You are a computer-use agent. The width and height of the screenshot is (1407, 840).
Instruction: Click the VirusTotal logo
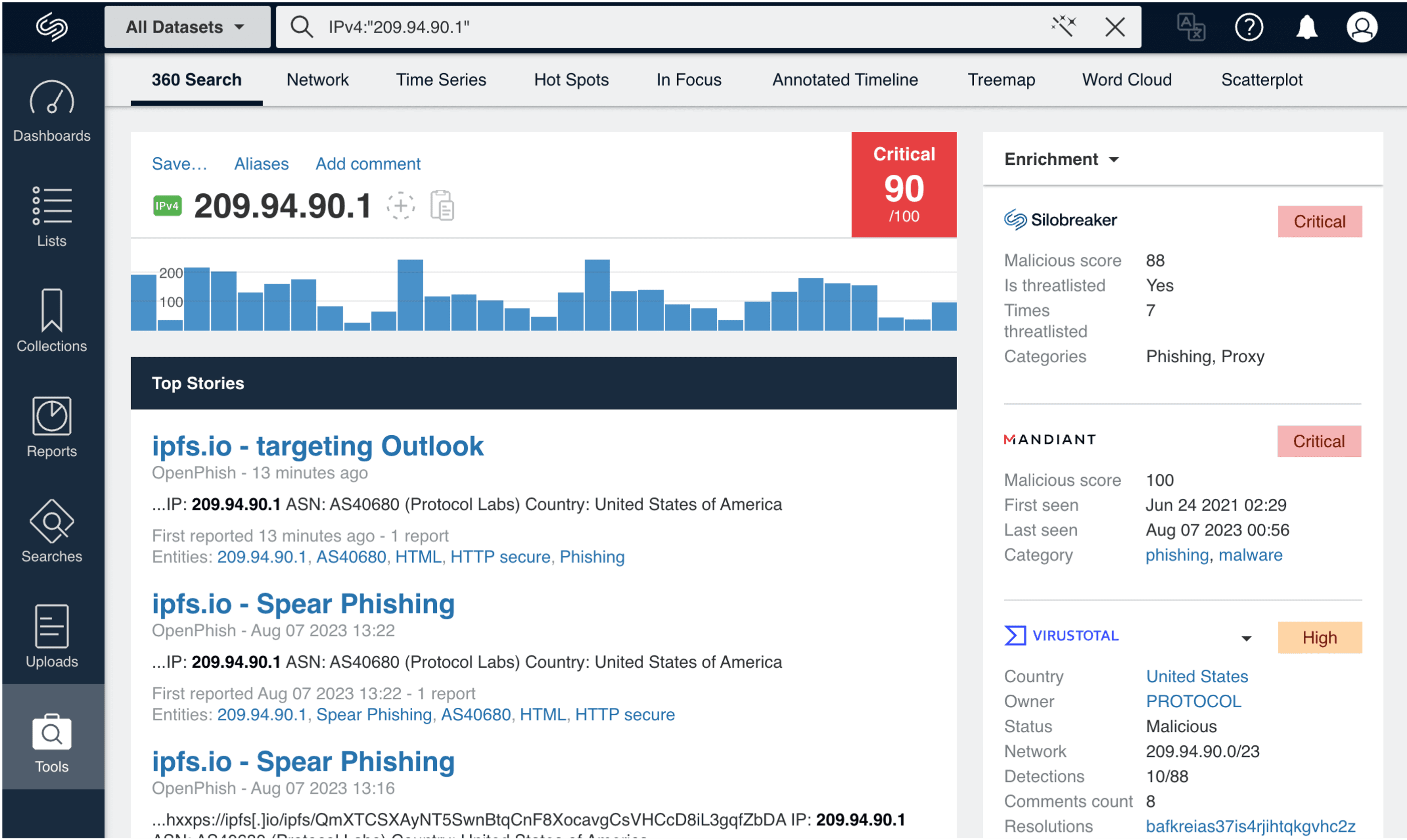(x=1062, y=635)
